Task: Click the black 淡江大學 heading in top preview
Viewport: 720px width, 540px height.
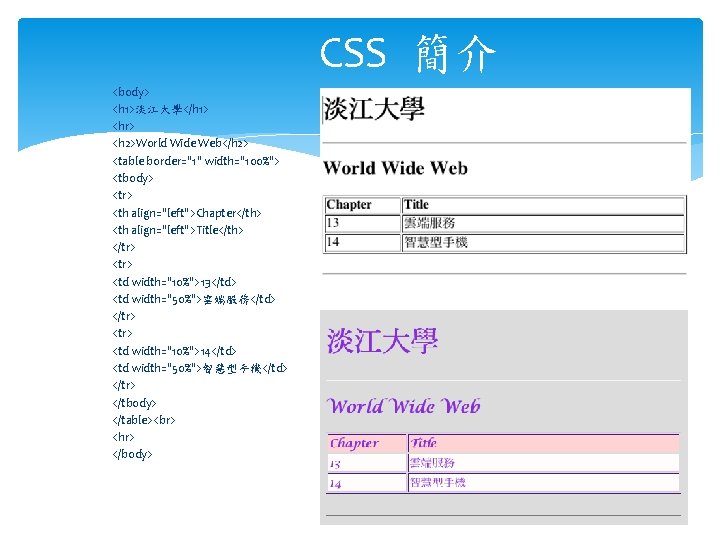Action: tap(374, 109)
